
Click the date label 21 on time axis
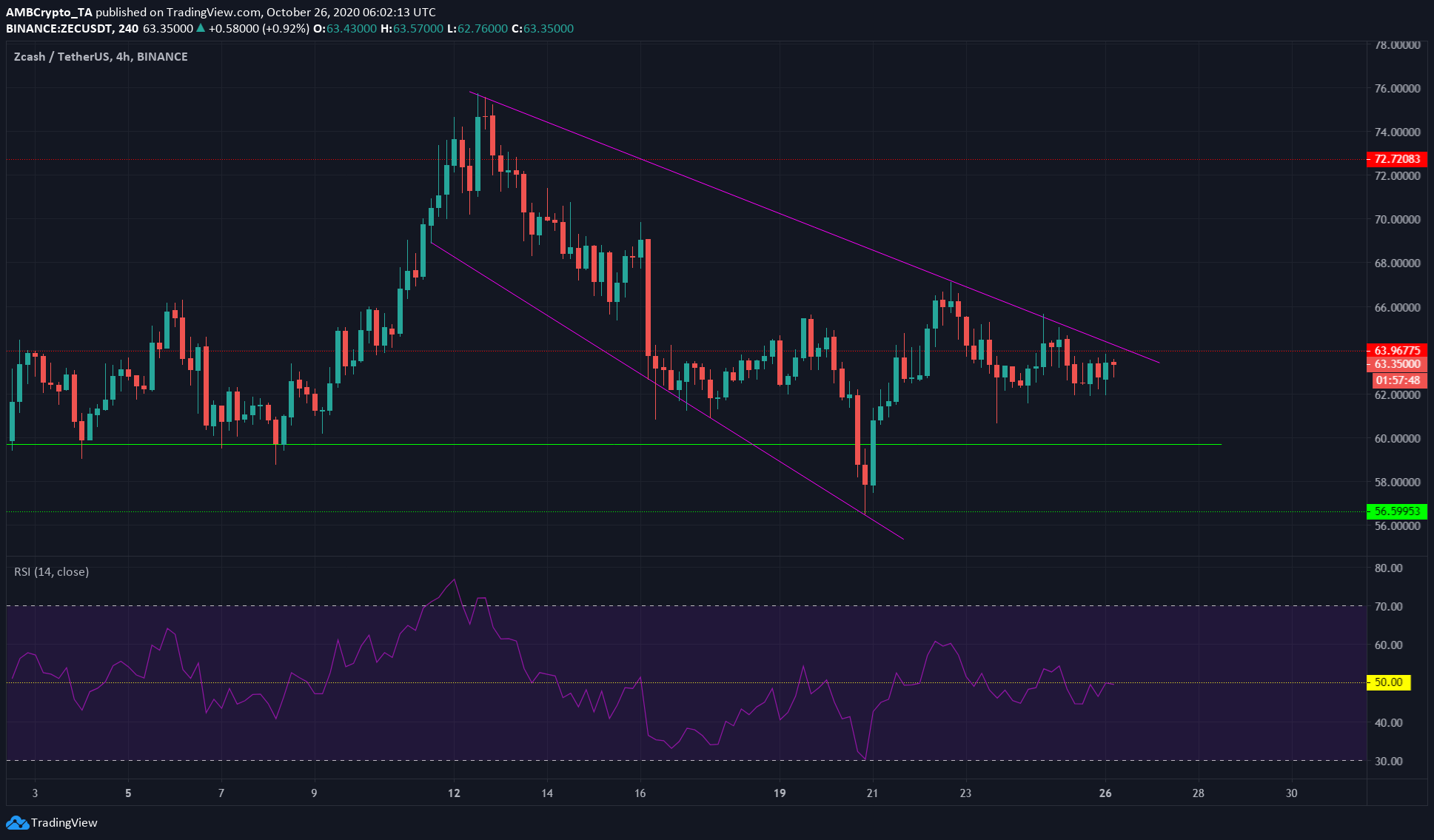tap(872, 793)
